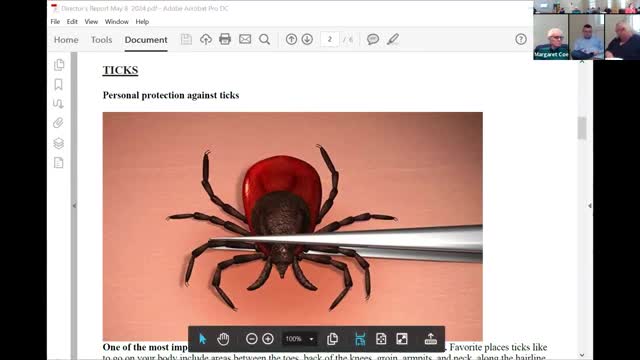Switch to the Home tab

point(66,40)
